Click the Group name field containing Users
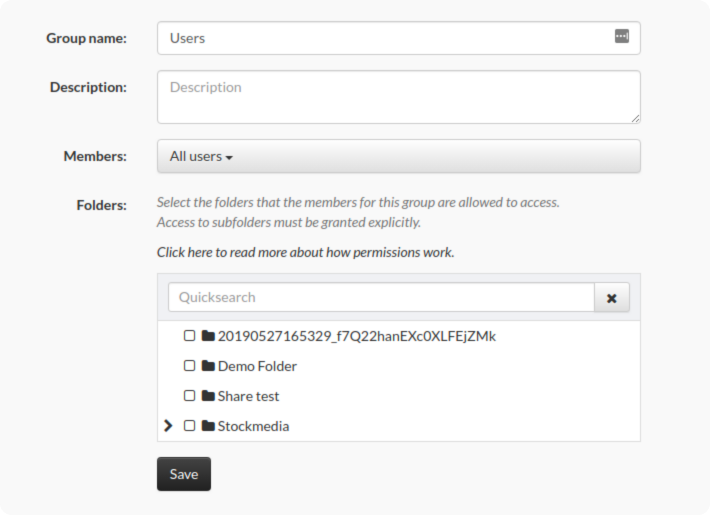Screen dimensions: 710x515 [398, 38]
